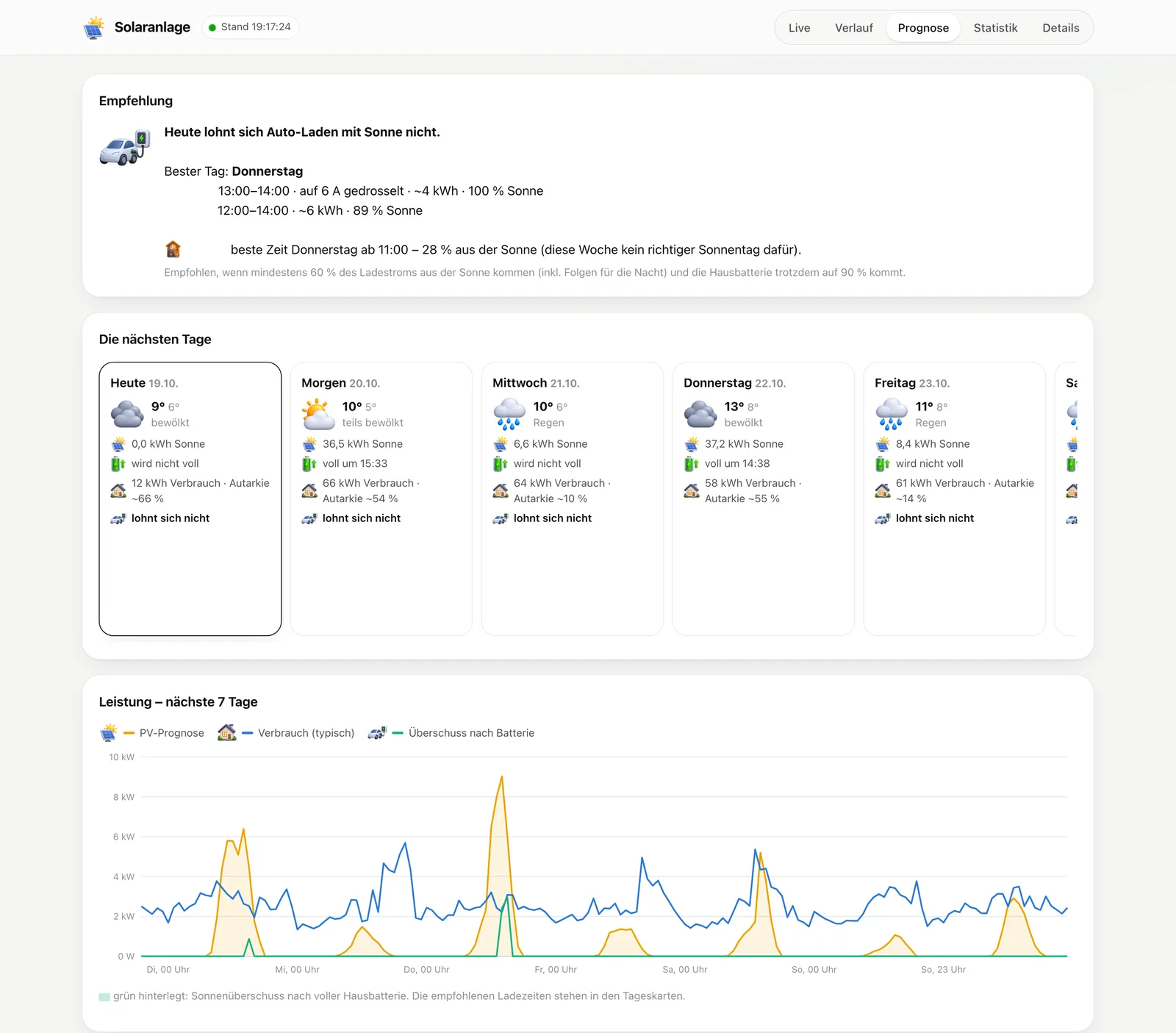Click the Sa, 00 Uhr axis label
This screenshot has height=1033, width=1176.
coord(685,970)
